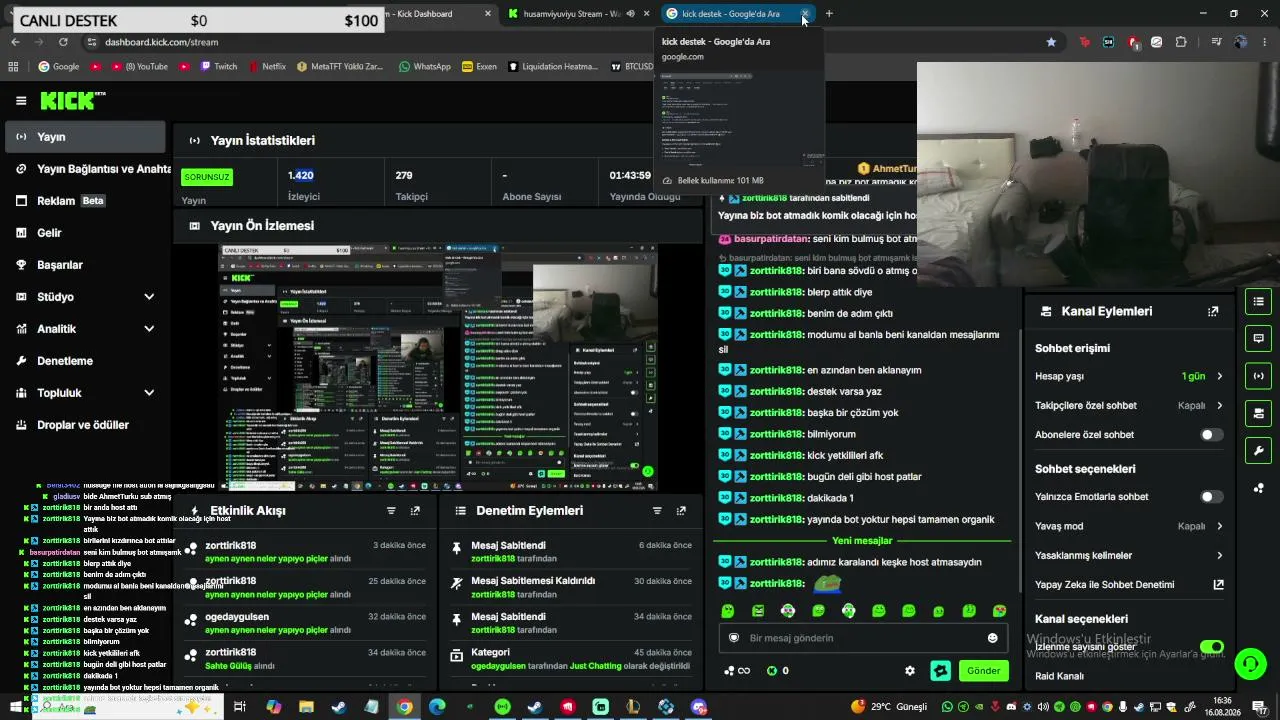1280x720 pixels.
Task: Pop out the Kanal Eylemleri panel
Action: pyautogui.click(x=1213, y=311)
